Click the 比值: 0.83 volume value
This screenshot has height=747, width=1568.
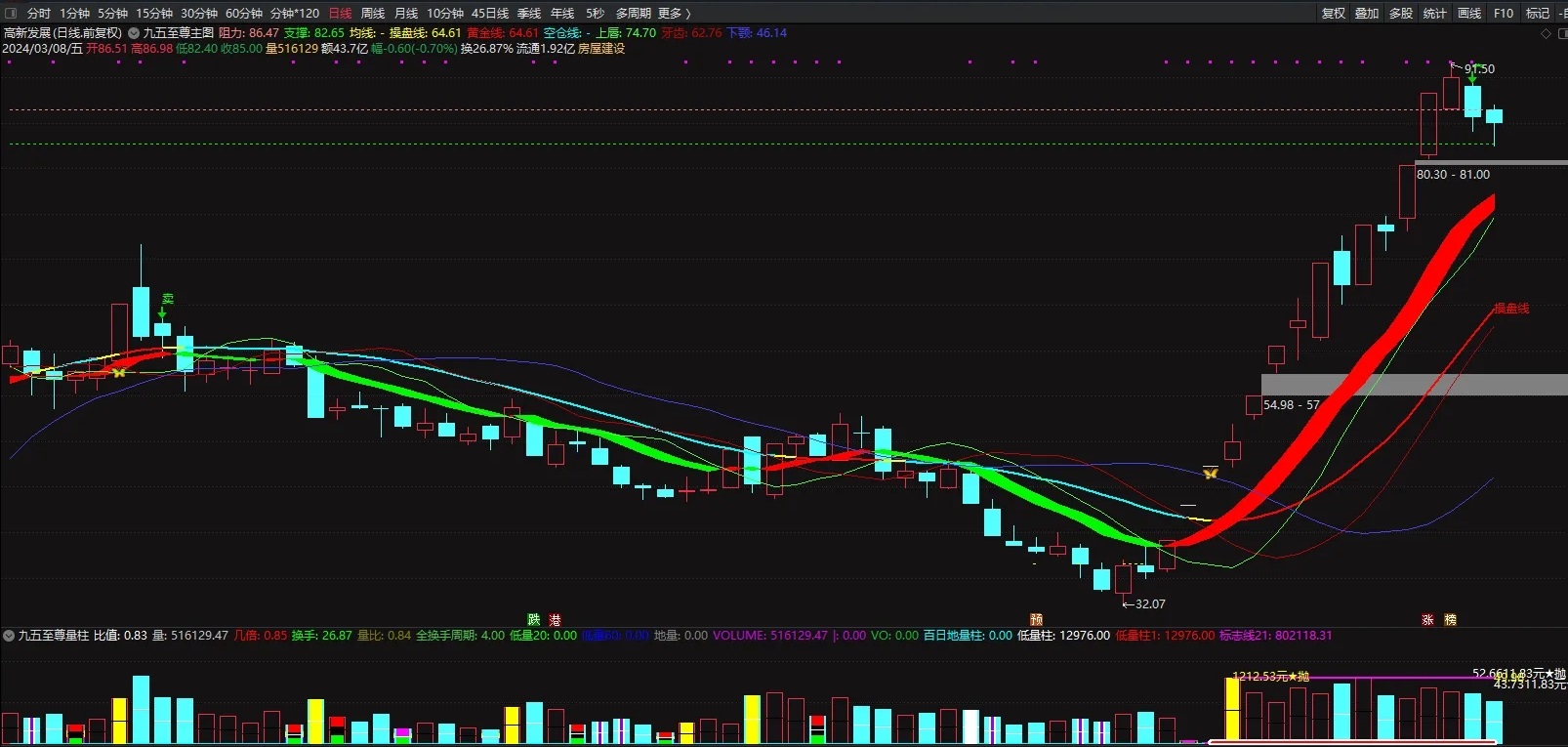point(120,636)
